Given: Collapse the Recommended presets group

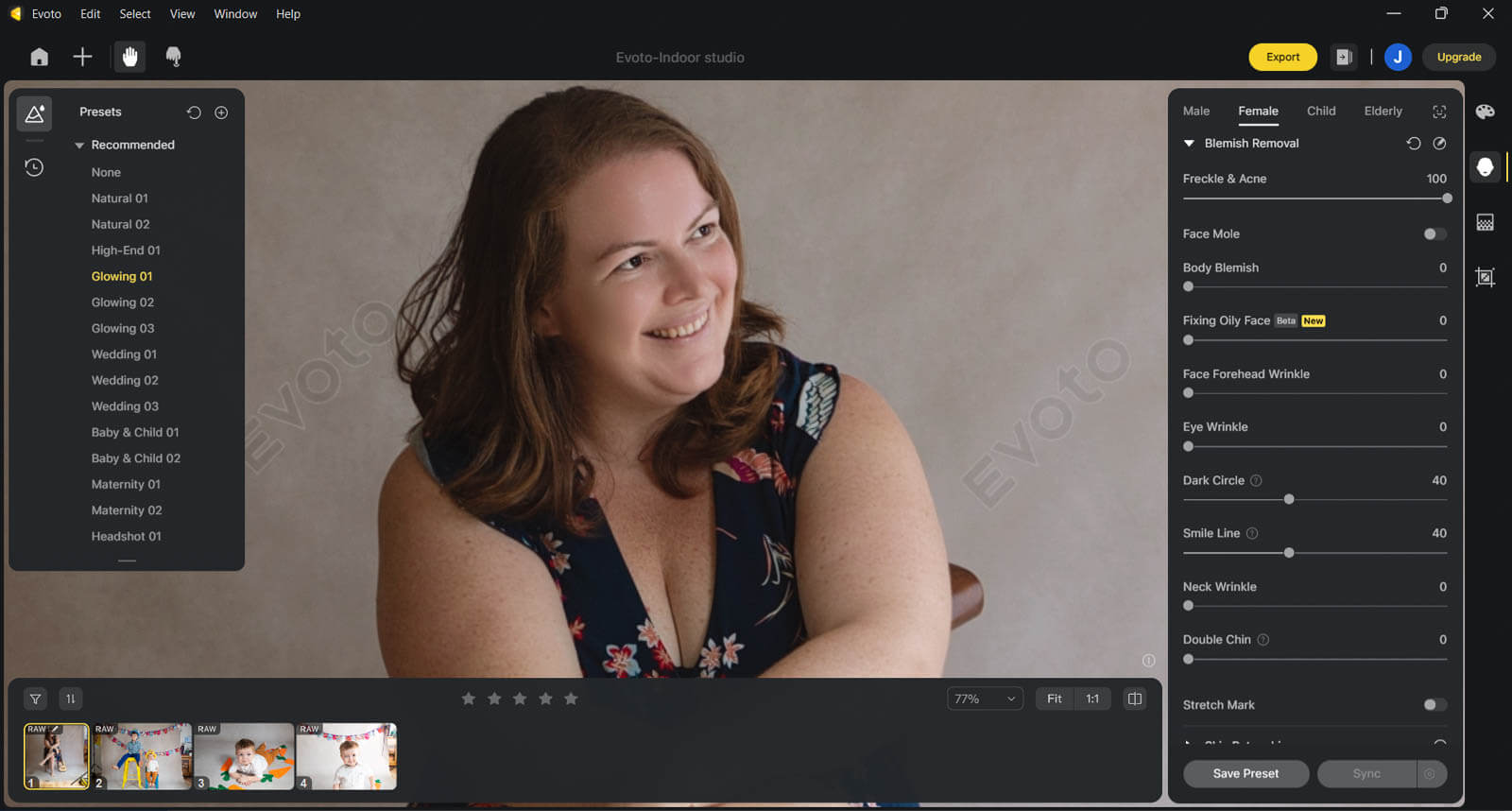Looking at the screenshot, I should coord(80,146).
